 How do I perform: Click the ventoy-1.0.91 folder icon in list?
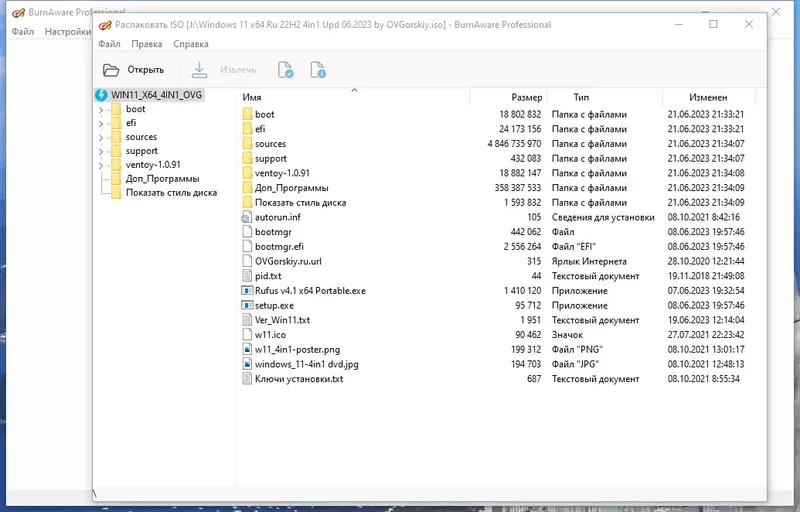click(x=247, y=173)
